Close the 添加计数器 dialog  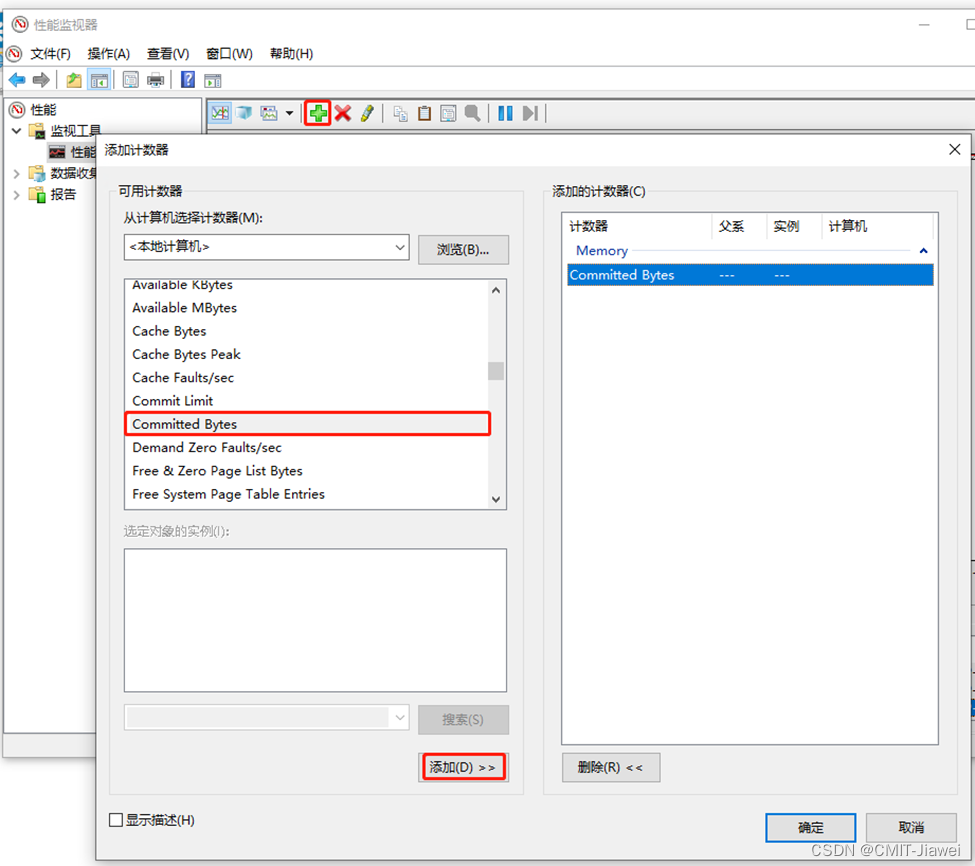pyautogui.click(x=954, y=150)
